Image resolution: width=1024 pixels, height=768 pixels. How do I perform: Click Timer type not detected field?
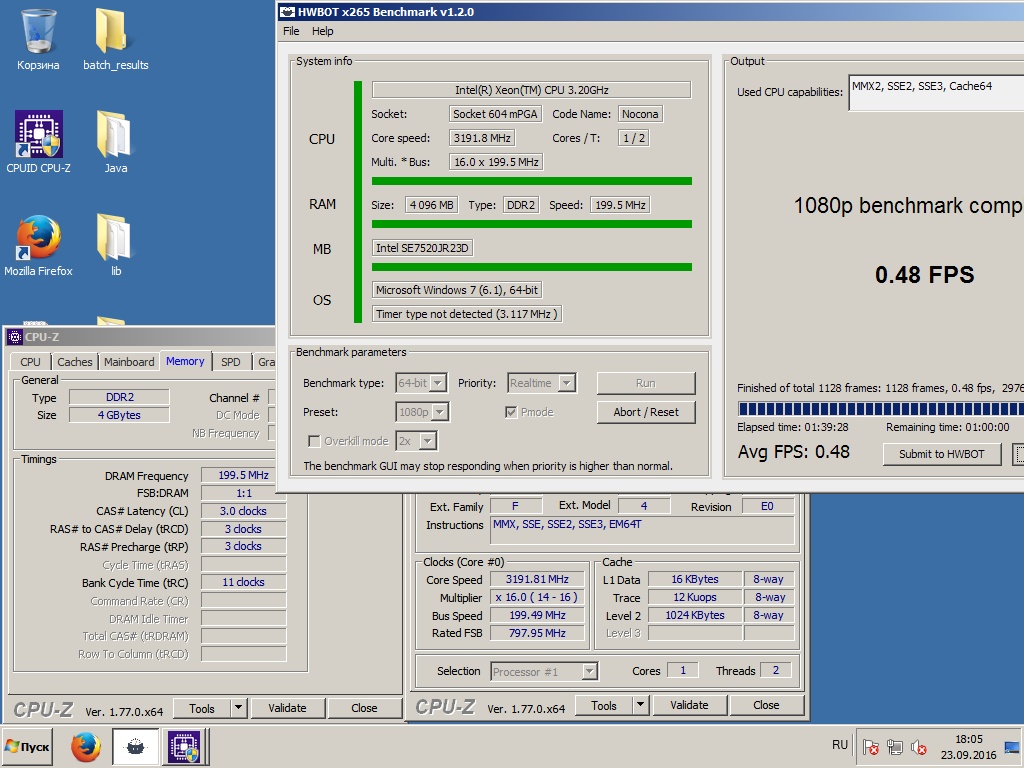coord(466,314)
